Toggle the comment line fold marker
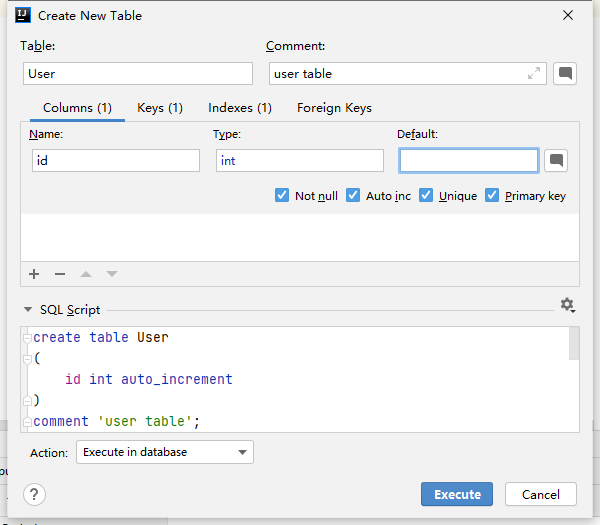The height and width of the screenshot is (525, 600). [x=27, y=422]
